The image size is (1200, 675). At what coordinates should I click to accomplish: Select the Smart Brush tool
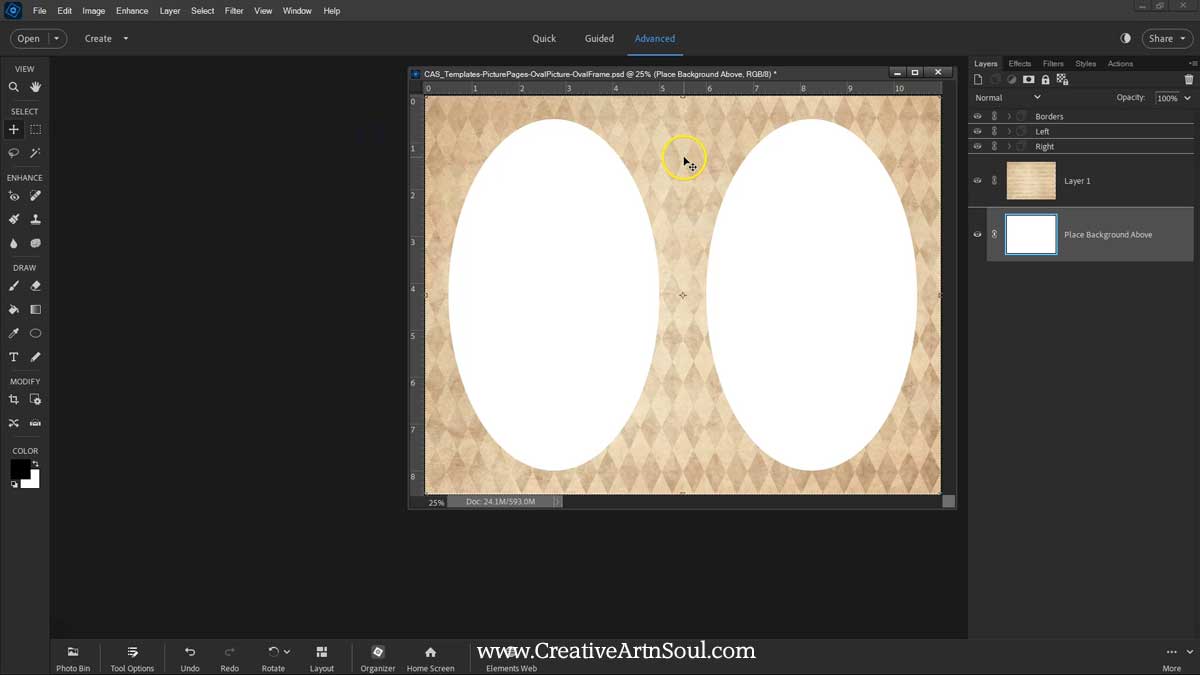pyautogui.click(x=14, y=219)
